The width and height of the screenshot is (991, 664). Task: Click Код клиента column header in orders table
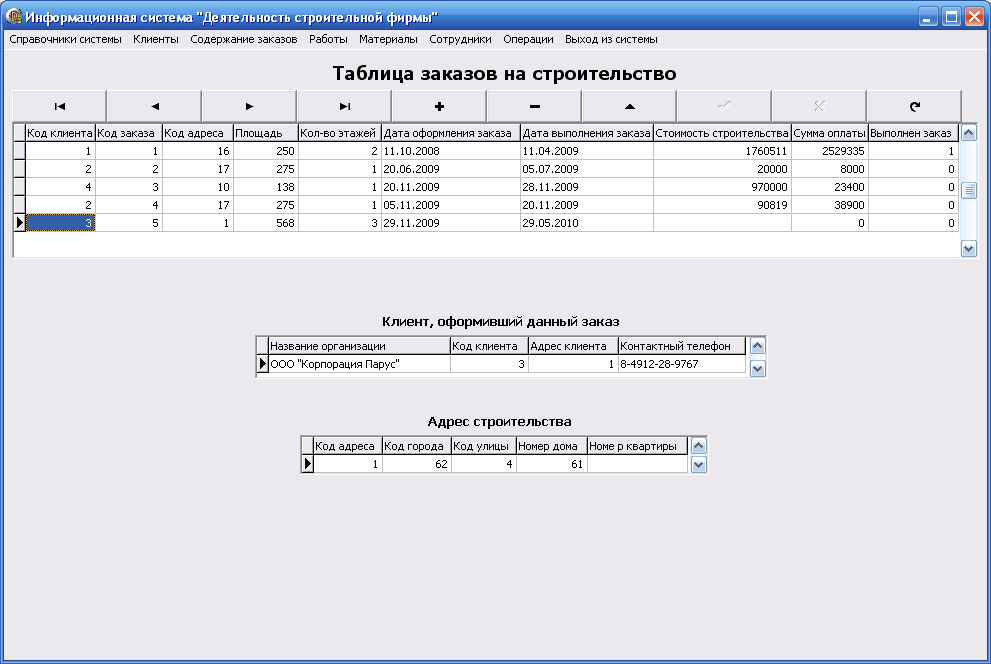pos(60,133)
